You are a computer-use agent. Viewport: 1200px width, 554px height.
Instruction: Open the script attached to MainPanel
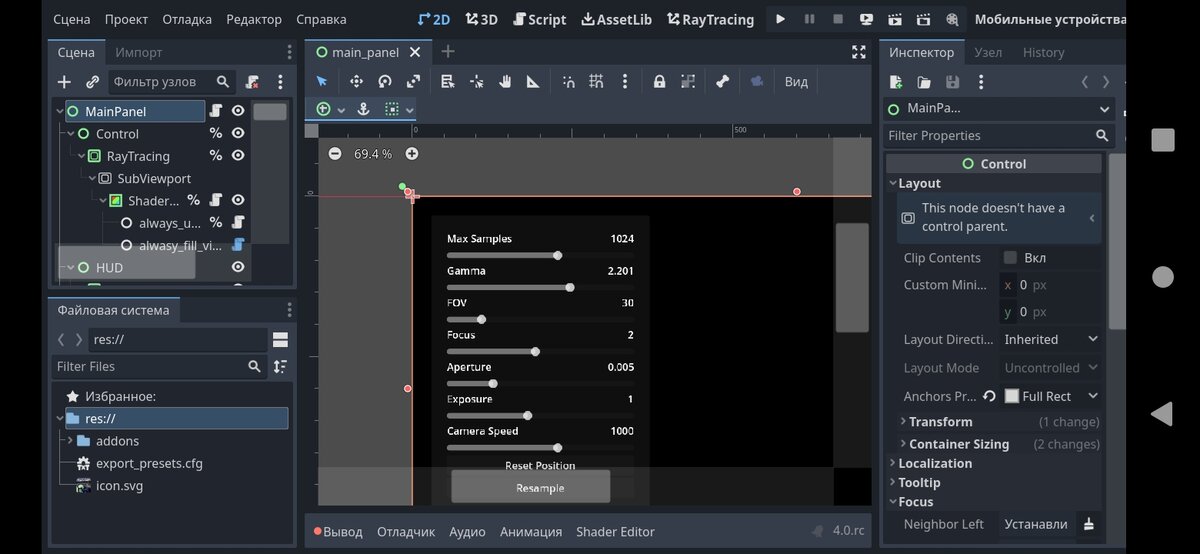point(216,111)
